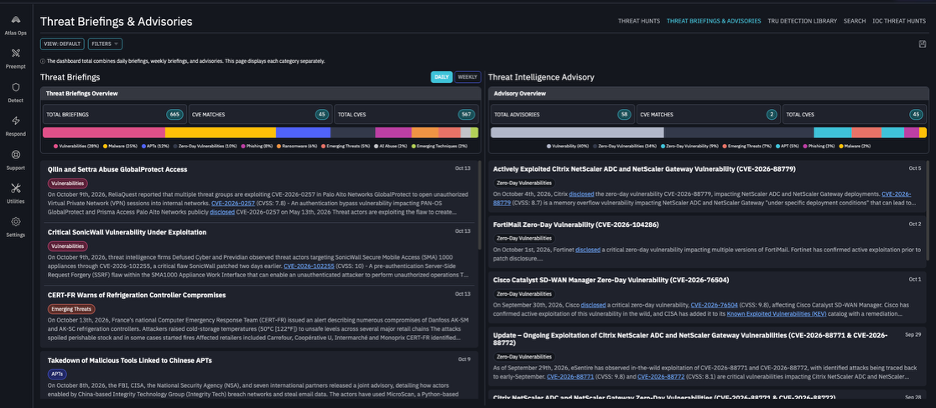936x408 pixels.
Task: Click the AI Abuse (2%) legend entry
Action: point(392,146)
